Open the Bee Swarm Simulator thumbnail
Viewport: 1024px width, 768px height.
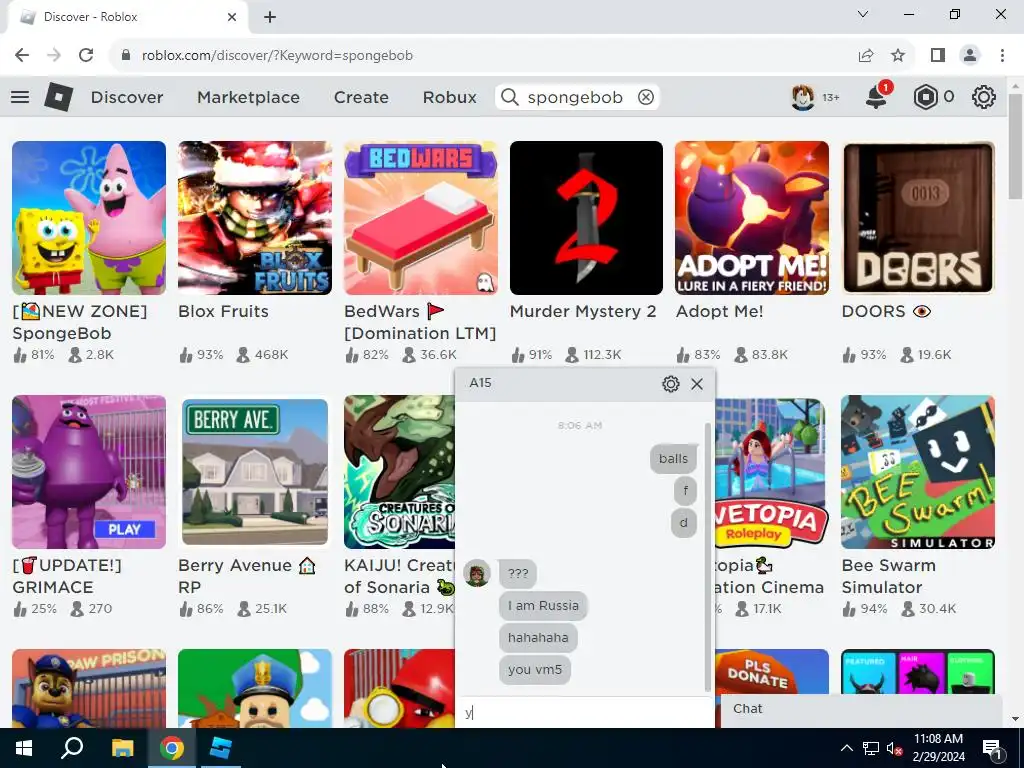pos(918,472)
